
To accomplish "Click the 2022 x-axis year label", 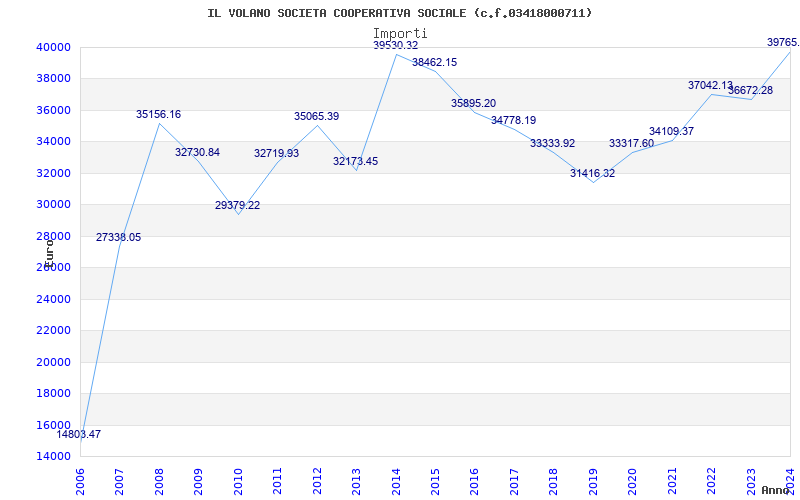I will tap(712, 482).
